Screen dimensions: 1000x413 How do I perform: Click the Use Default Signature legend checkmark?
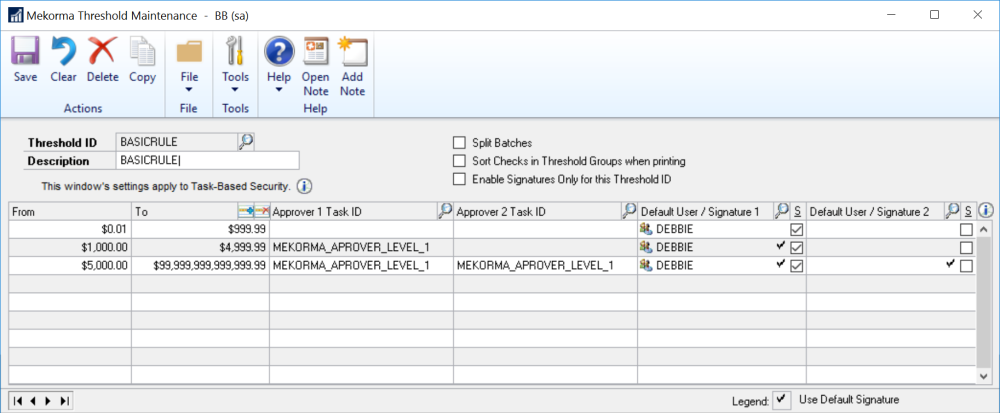click(781, 400)
